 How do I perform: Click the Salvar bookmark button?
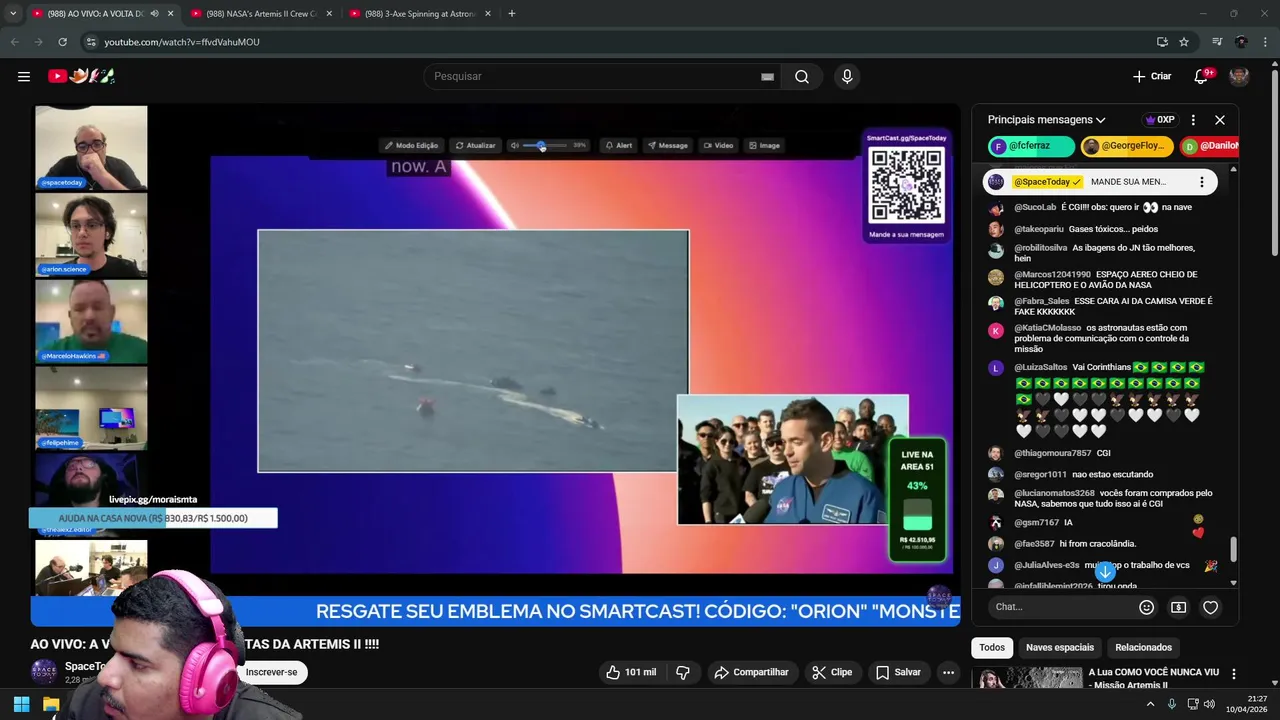tap(898, 672)
